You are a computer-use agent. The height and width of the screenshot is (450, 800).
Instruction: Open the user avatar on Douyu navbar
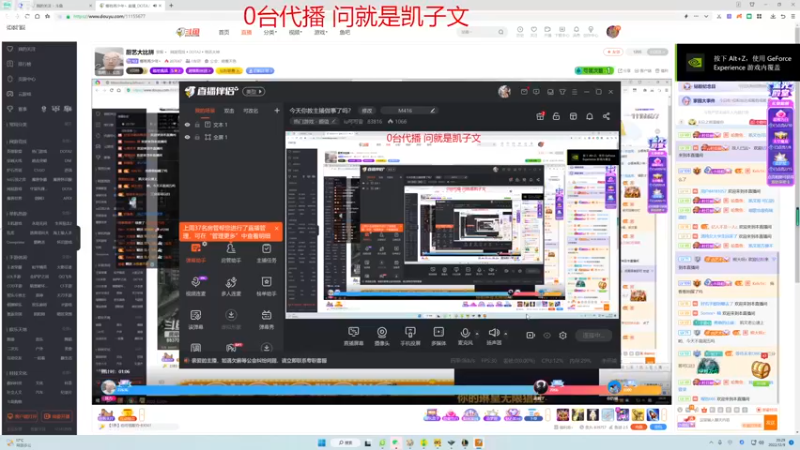coord(613,32)
